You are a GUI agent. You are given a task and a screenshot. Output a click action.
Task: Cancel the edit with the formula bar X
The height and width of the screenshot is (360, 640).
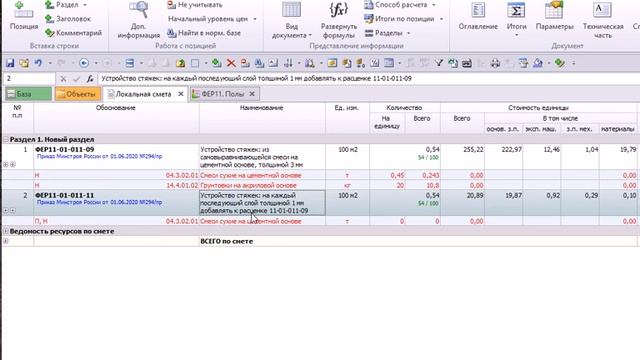63,78
